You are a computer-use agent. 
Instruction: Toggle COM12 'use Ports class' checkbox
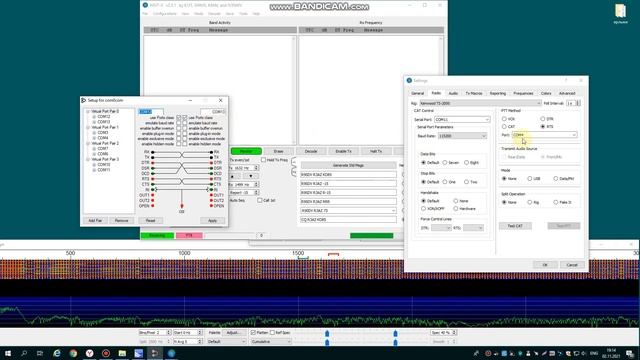coord(178,118)
